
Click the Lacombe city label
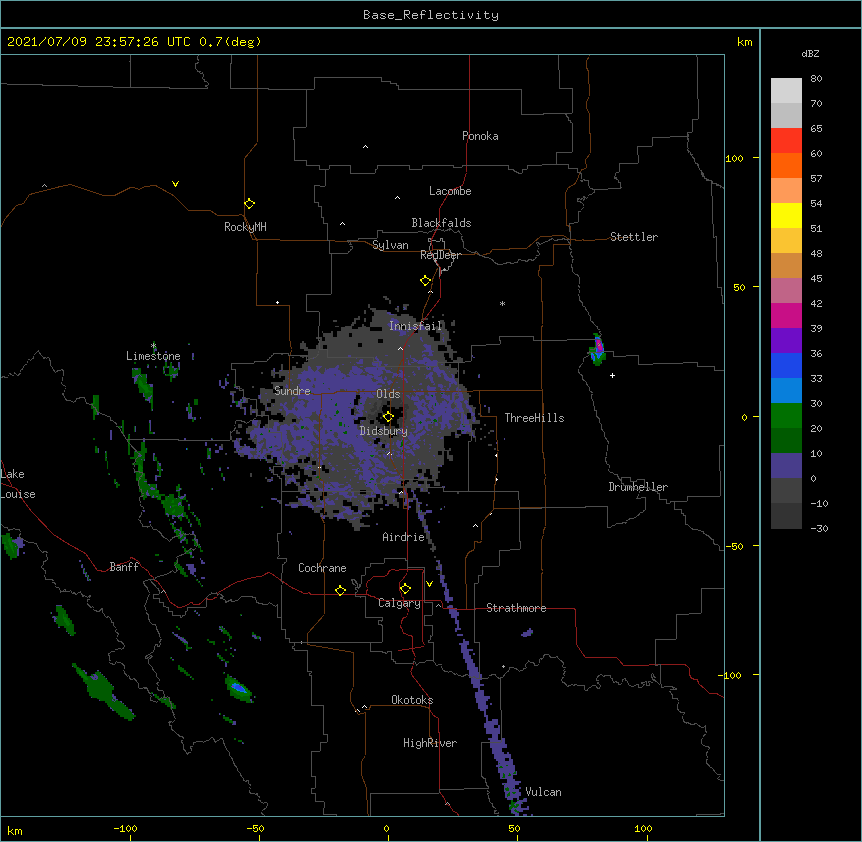[x=450, y=191]
